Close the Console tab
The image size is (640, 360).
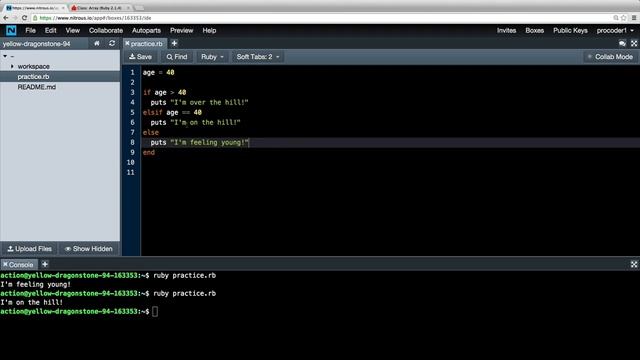[5, 264]
